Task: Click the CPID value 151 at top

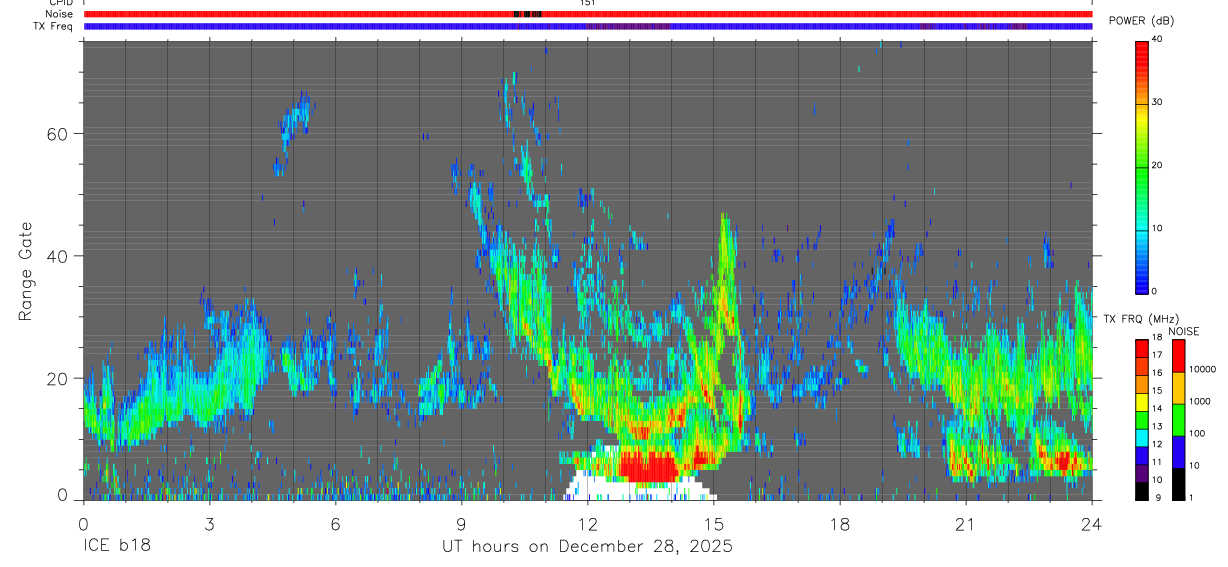Action: click(588, 3)
